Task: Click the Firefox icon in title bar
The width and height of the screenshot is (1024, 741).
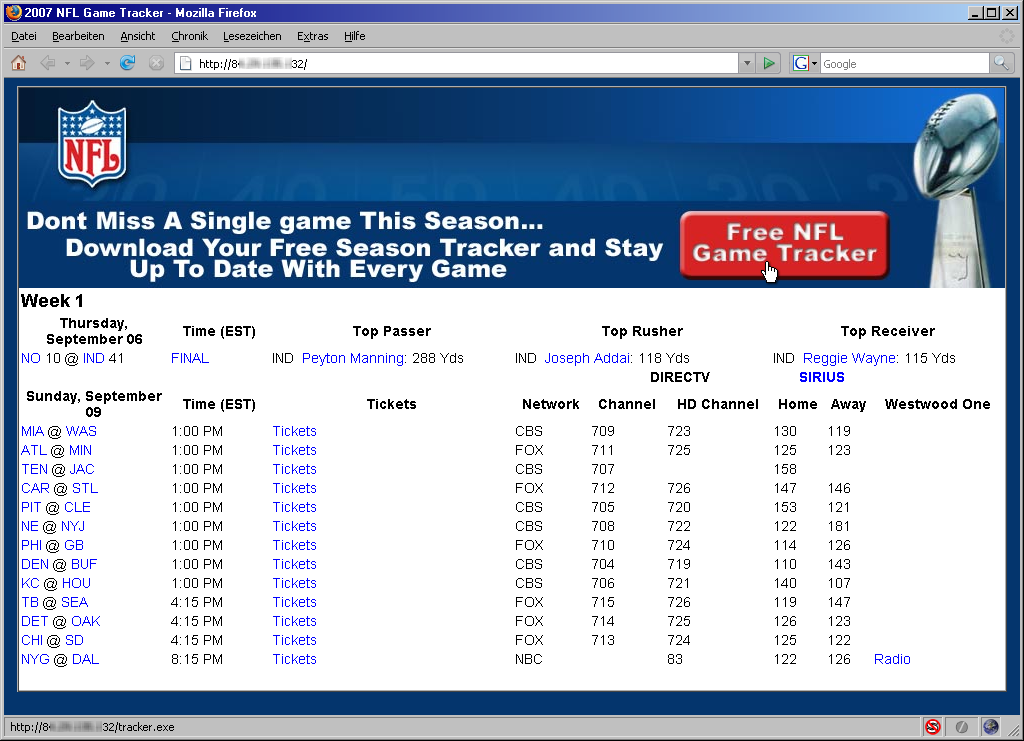Action: [13, 12]
